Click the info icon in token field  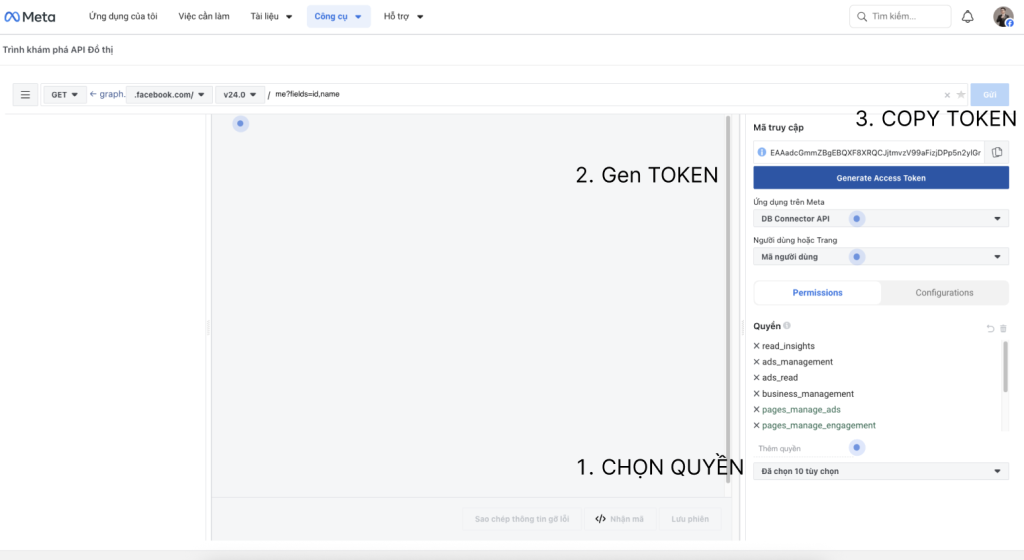[762, 152]
